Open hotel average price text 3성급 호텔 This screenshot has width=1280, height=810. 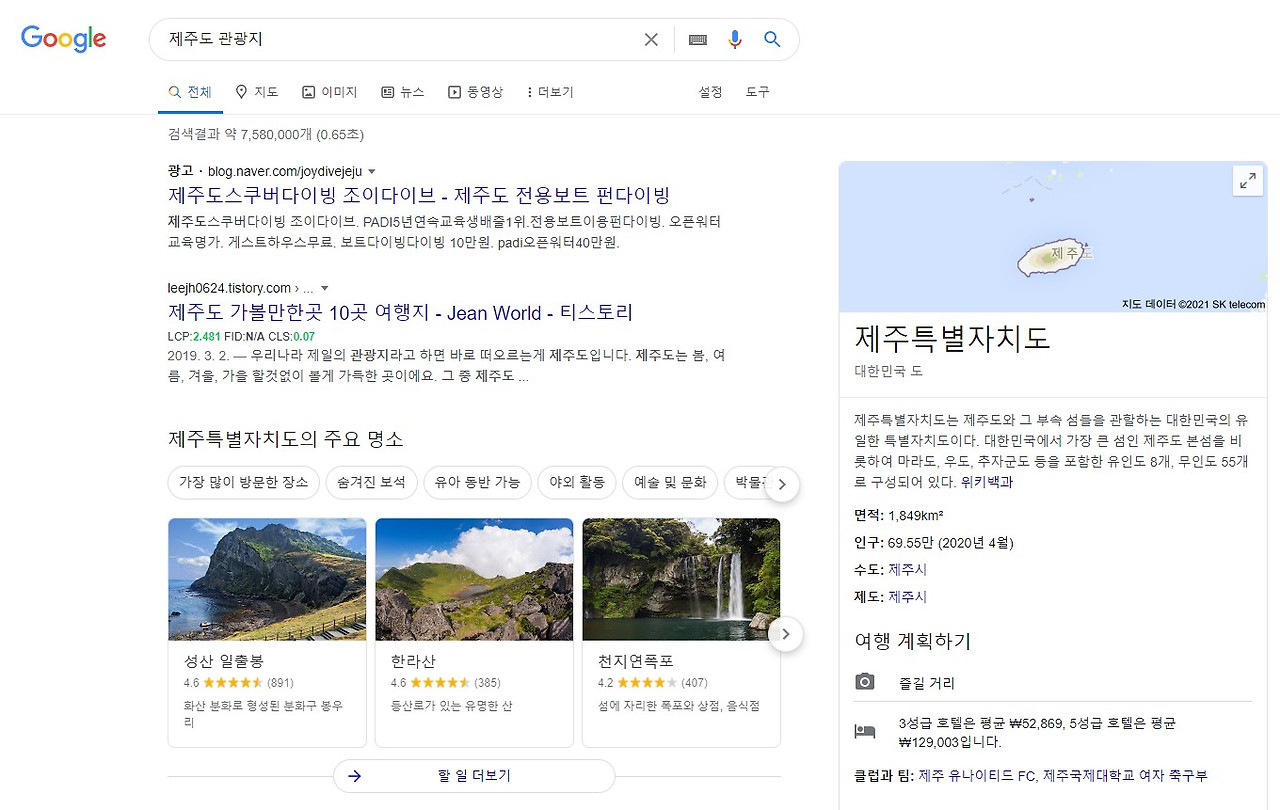pyautogui.click(x=1038, y=733)
